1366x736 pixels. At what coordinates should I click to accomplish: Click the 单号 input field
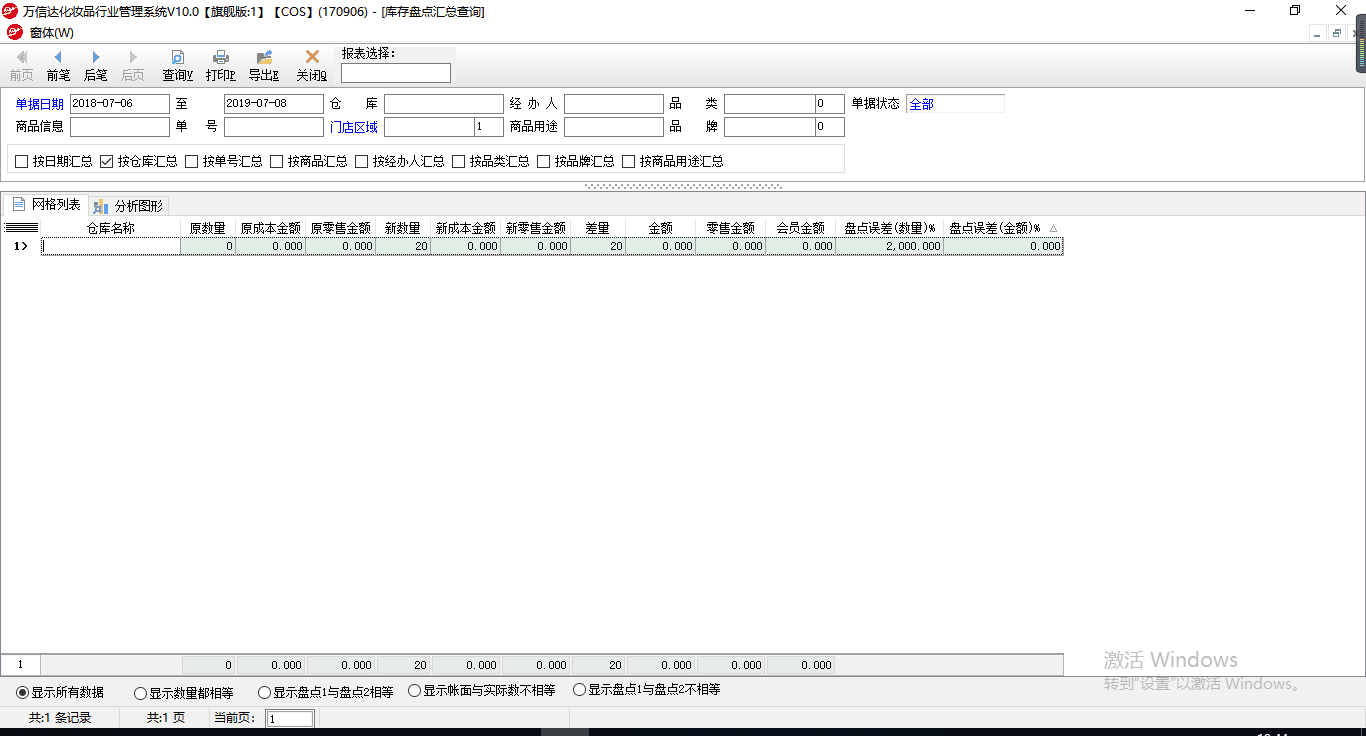click(274, 127)
